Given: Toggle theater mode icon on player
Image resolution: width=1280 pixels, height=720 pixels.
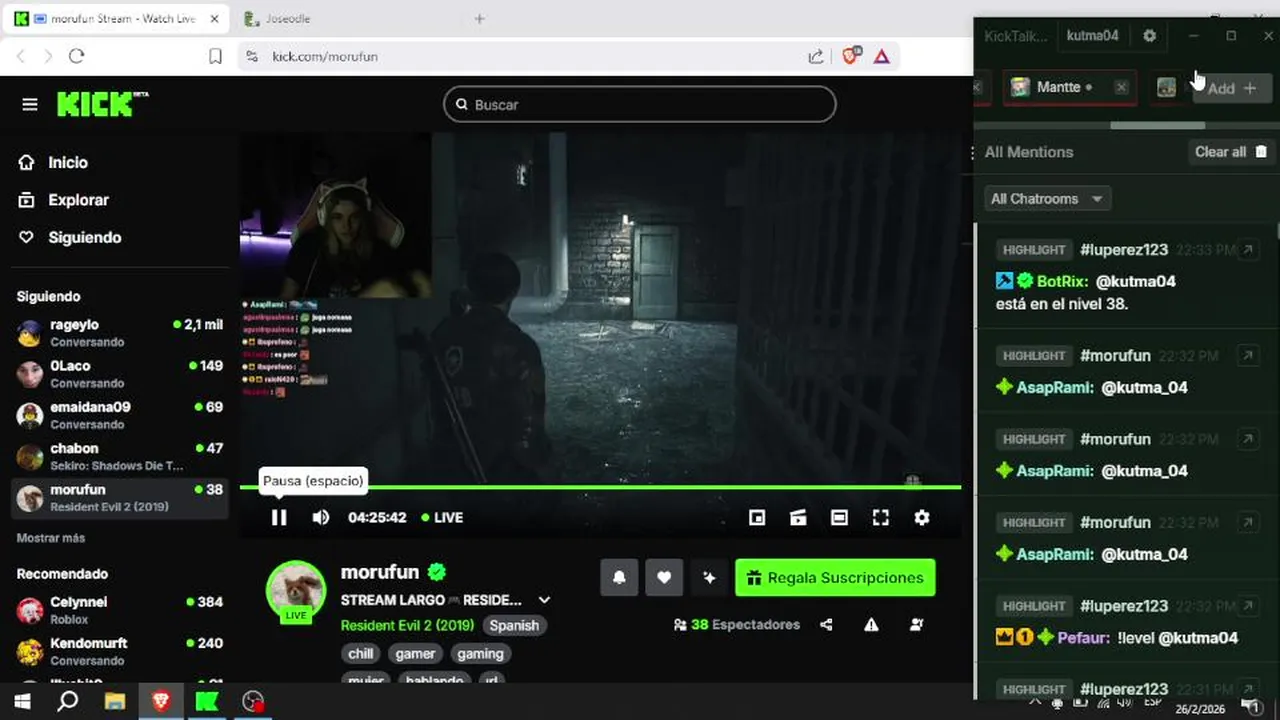Looking at the screenshot, I should tap(839, 517).
